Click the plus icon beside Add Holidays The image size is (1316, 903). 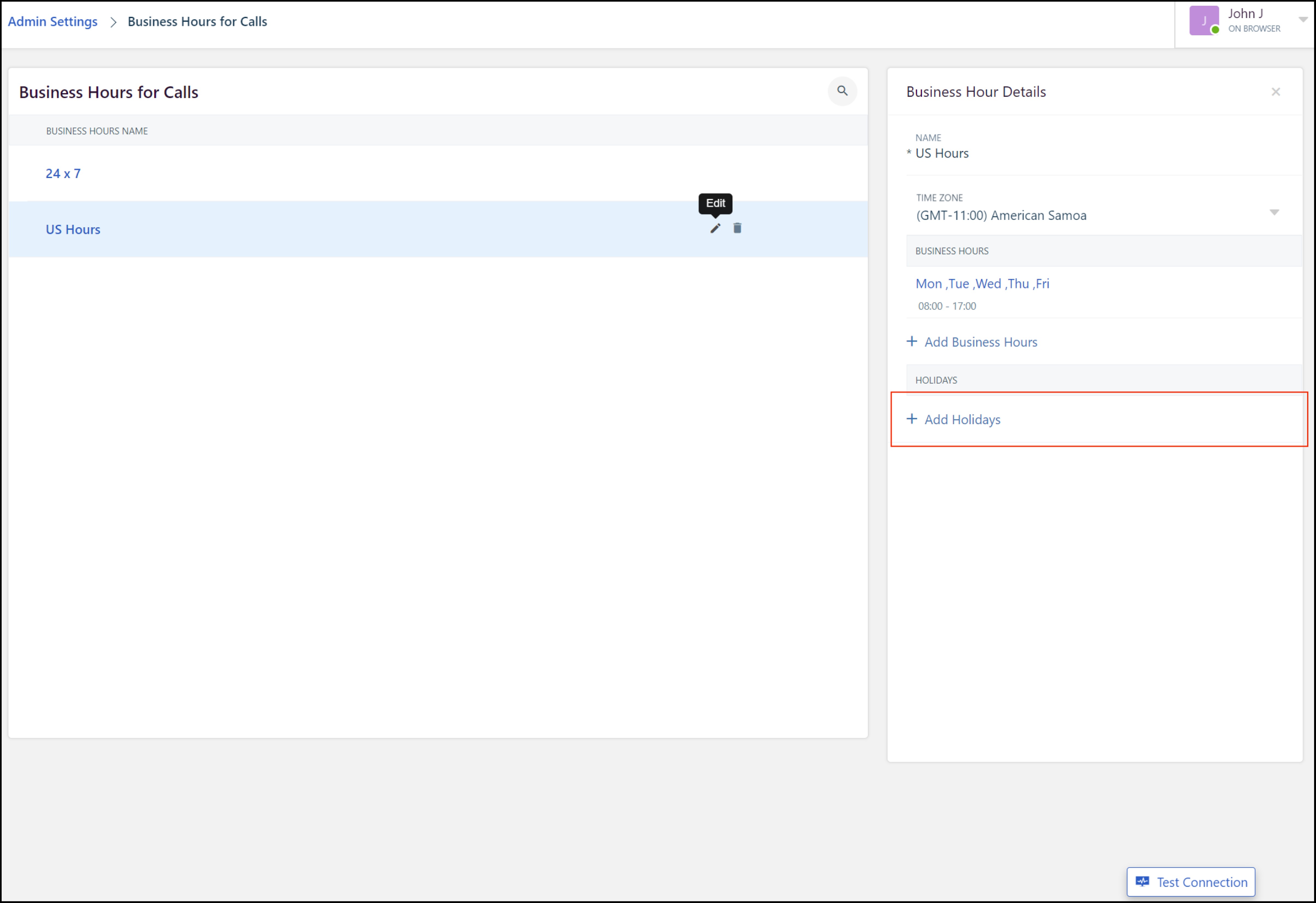point(912,419)
